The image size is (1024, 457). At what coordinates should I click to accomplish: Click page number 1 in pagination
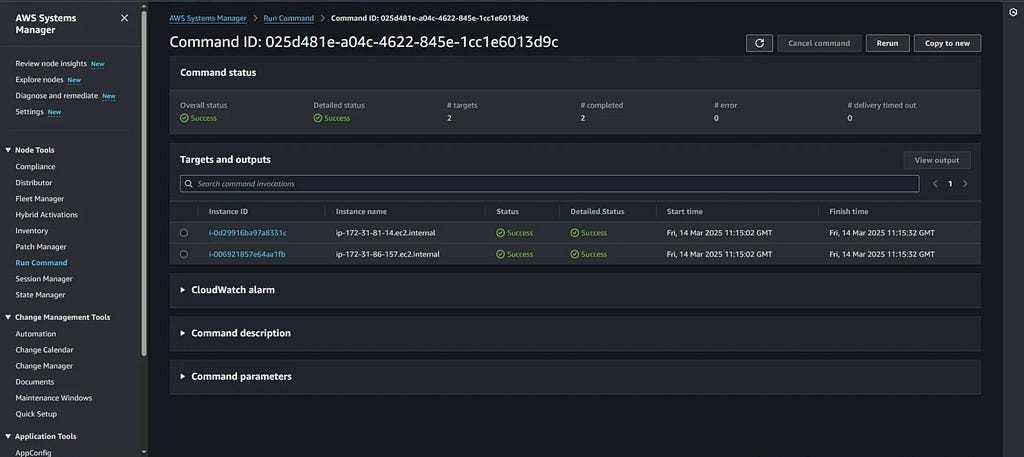point(950,184)
